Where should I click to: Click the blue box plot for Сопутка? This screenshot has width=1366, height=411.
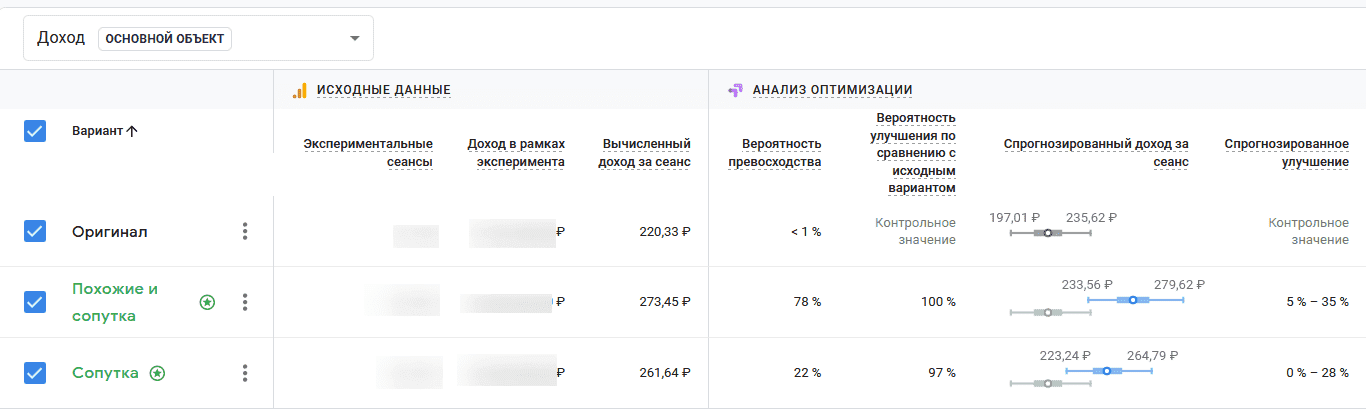[1109, 370]
